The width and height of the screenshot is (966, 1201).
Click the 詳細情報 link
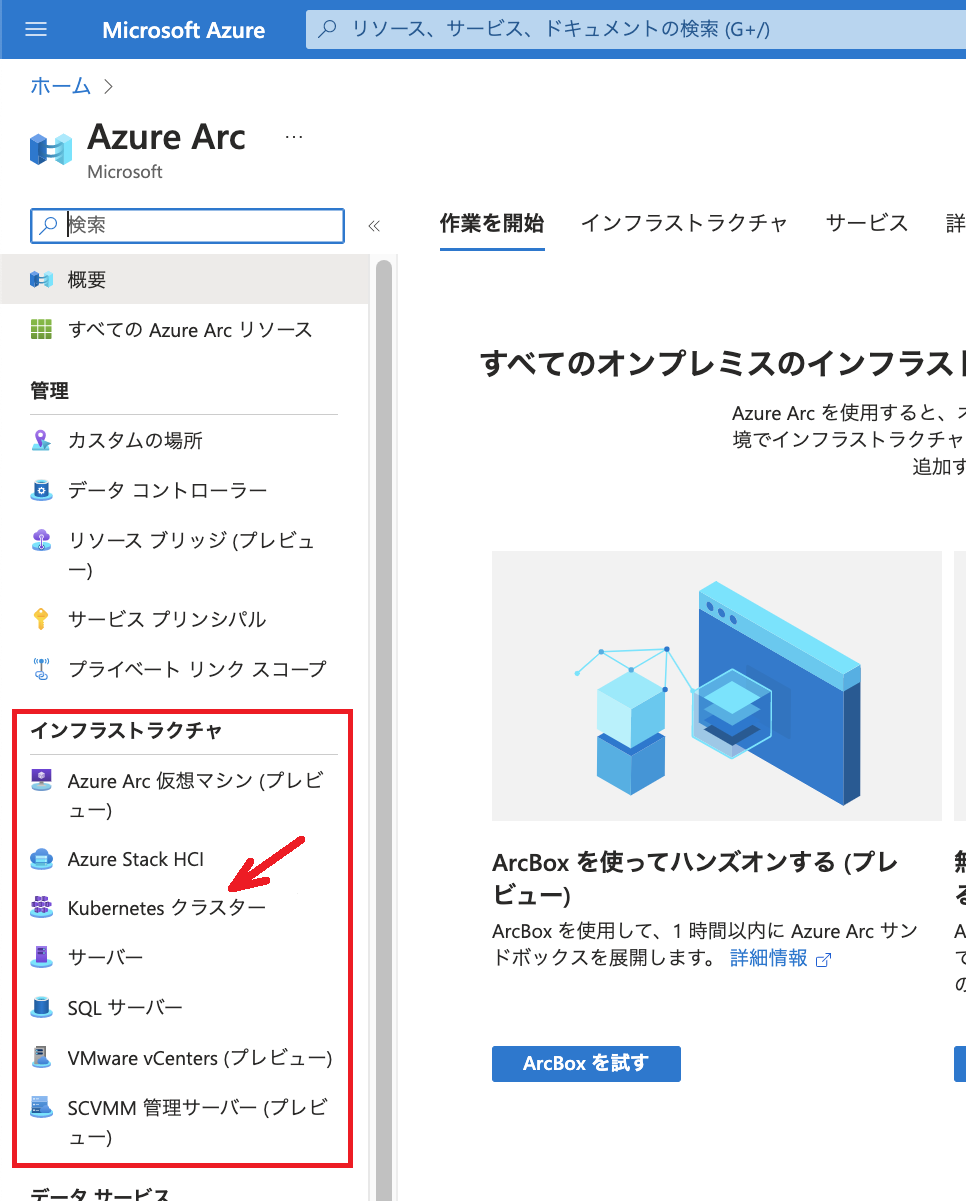[768, 958]
